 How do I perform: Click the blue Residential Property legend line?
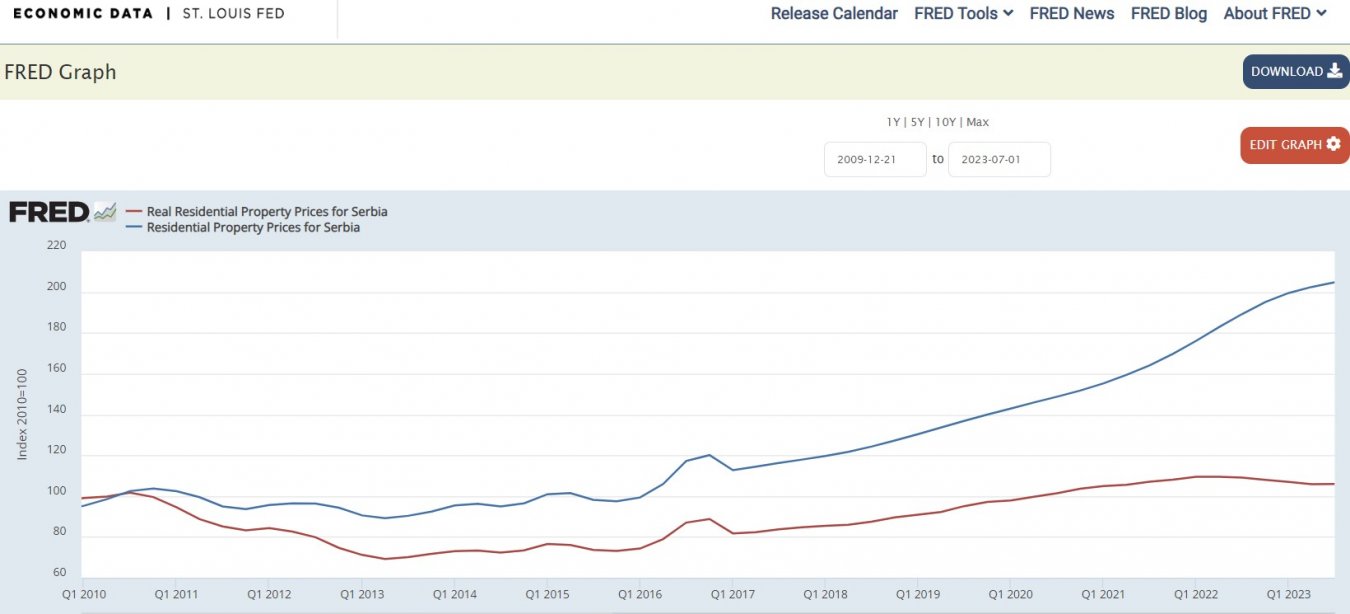134,227
